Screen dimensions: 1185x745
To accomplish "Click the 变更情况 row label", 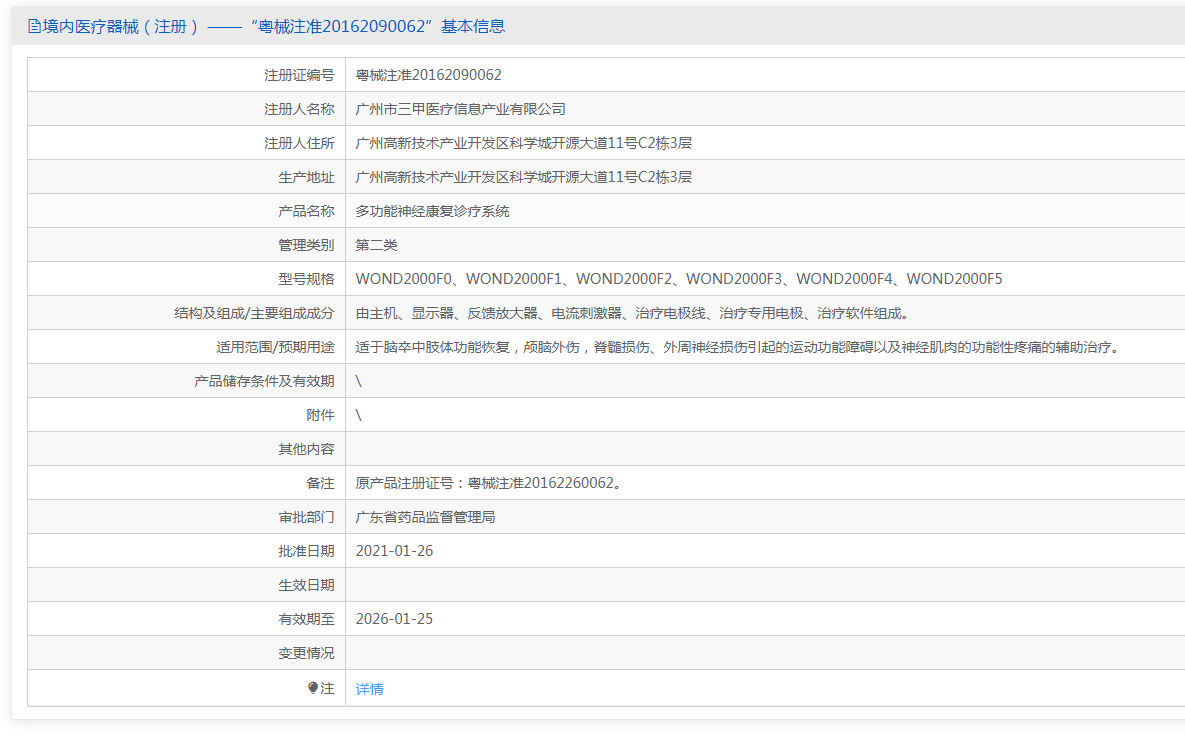I will tap(306, 653).
